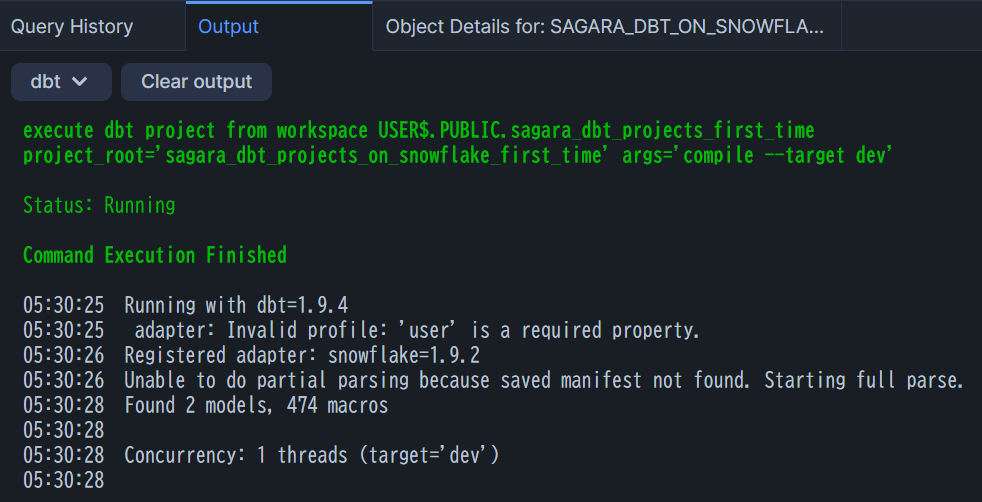Click the chevron arrow beside dbt

tap(80, 81)
